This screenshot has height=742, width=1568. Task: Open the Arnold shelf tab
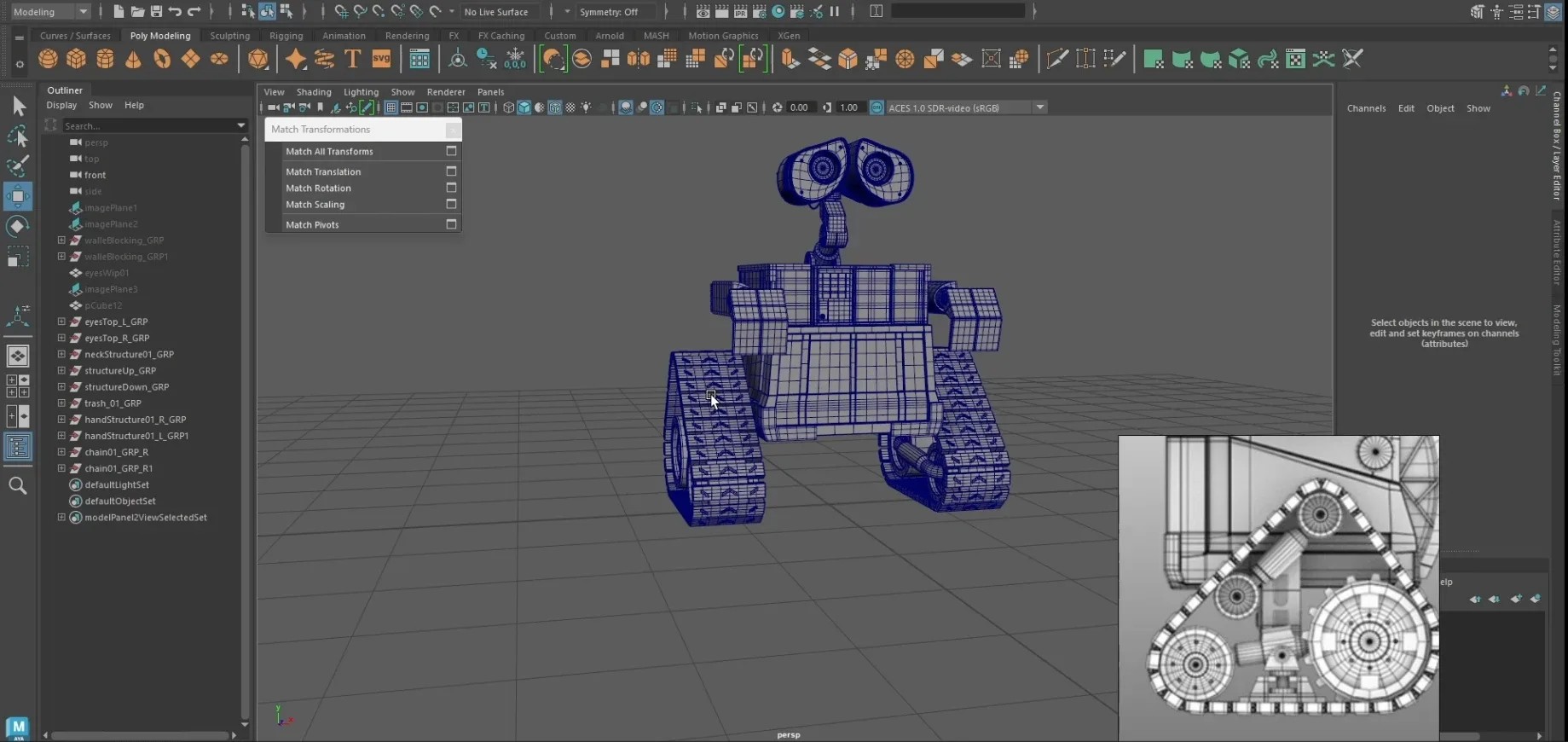[610, 36]
